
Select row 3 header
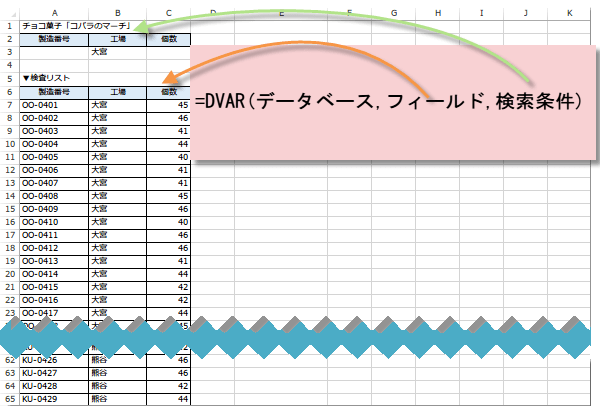point(10,52)
